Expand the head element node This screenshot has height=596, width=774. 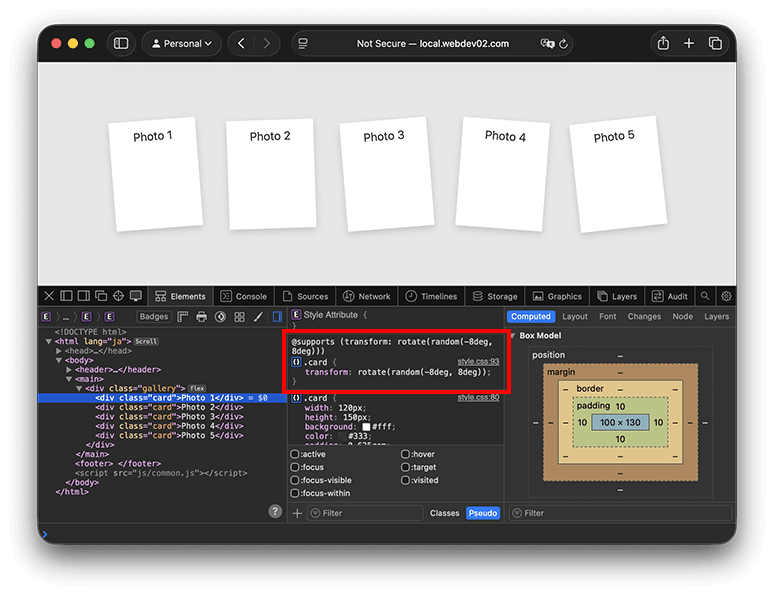(x=59, y=351)
